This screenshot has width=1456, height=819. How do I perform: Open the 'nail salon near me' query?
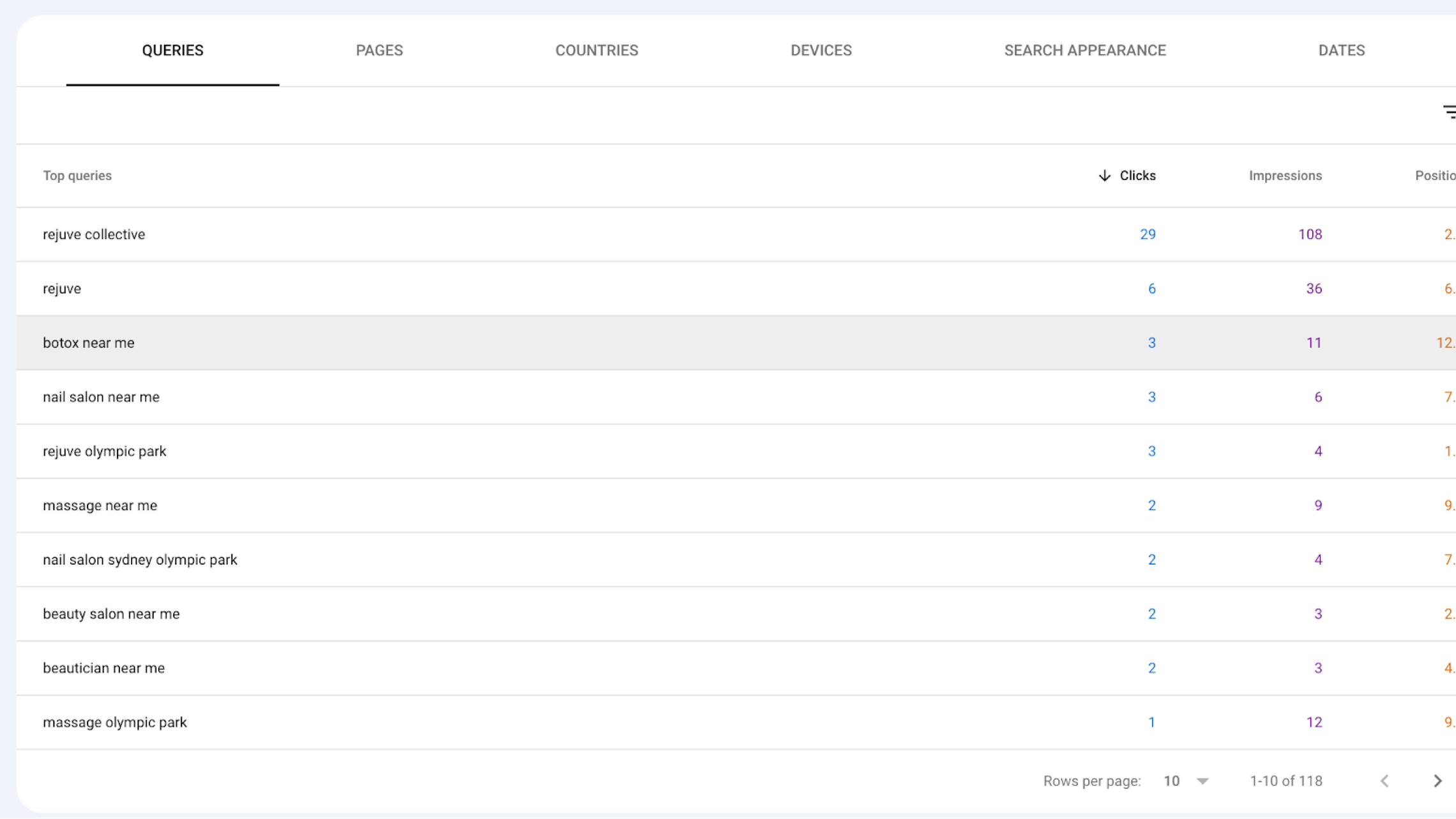(100, 397)
